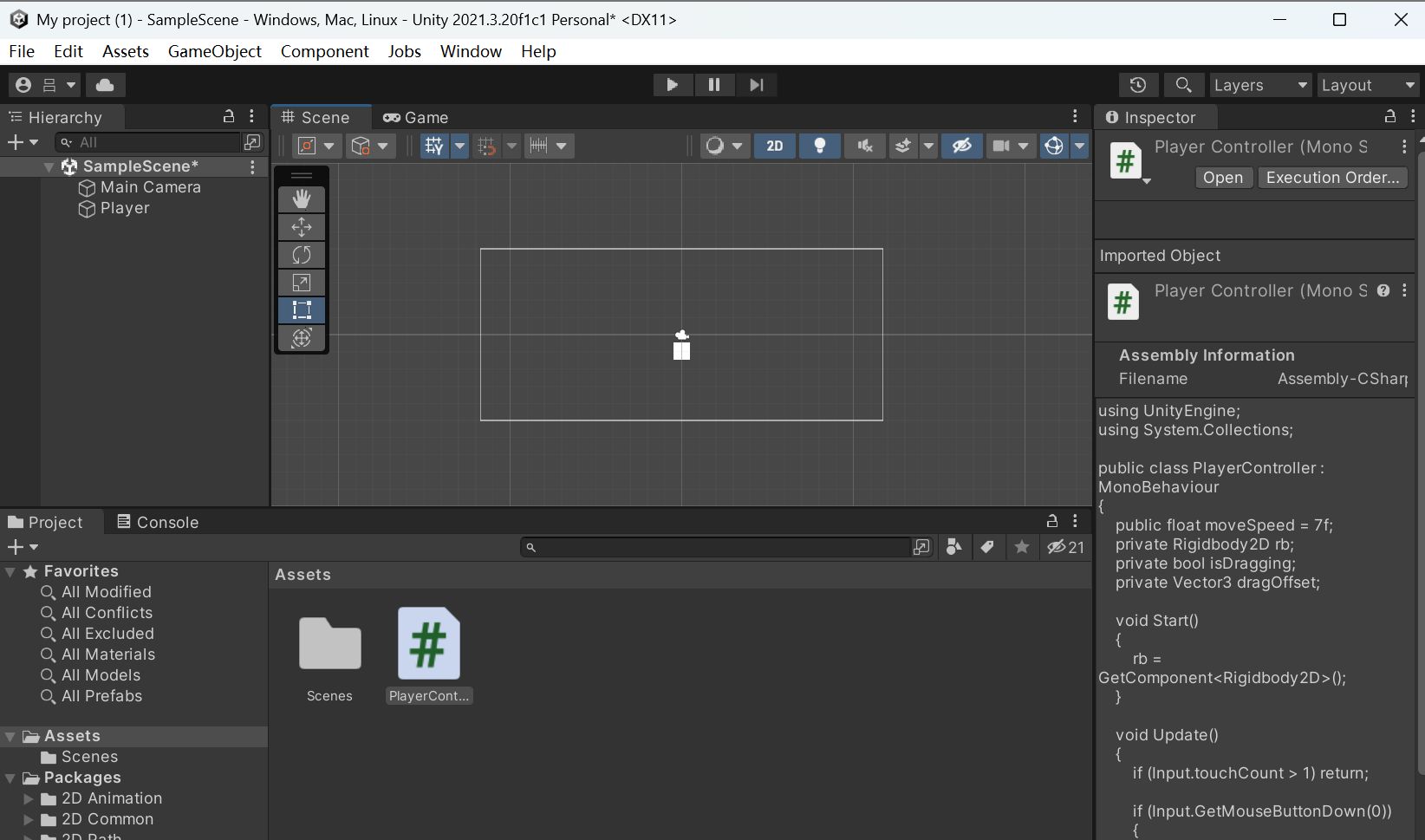Open the undo history icon

point(1138,85)
